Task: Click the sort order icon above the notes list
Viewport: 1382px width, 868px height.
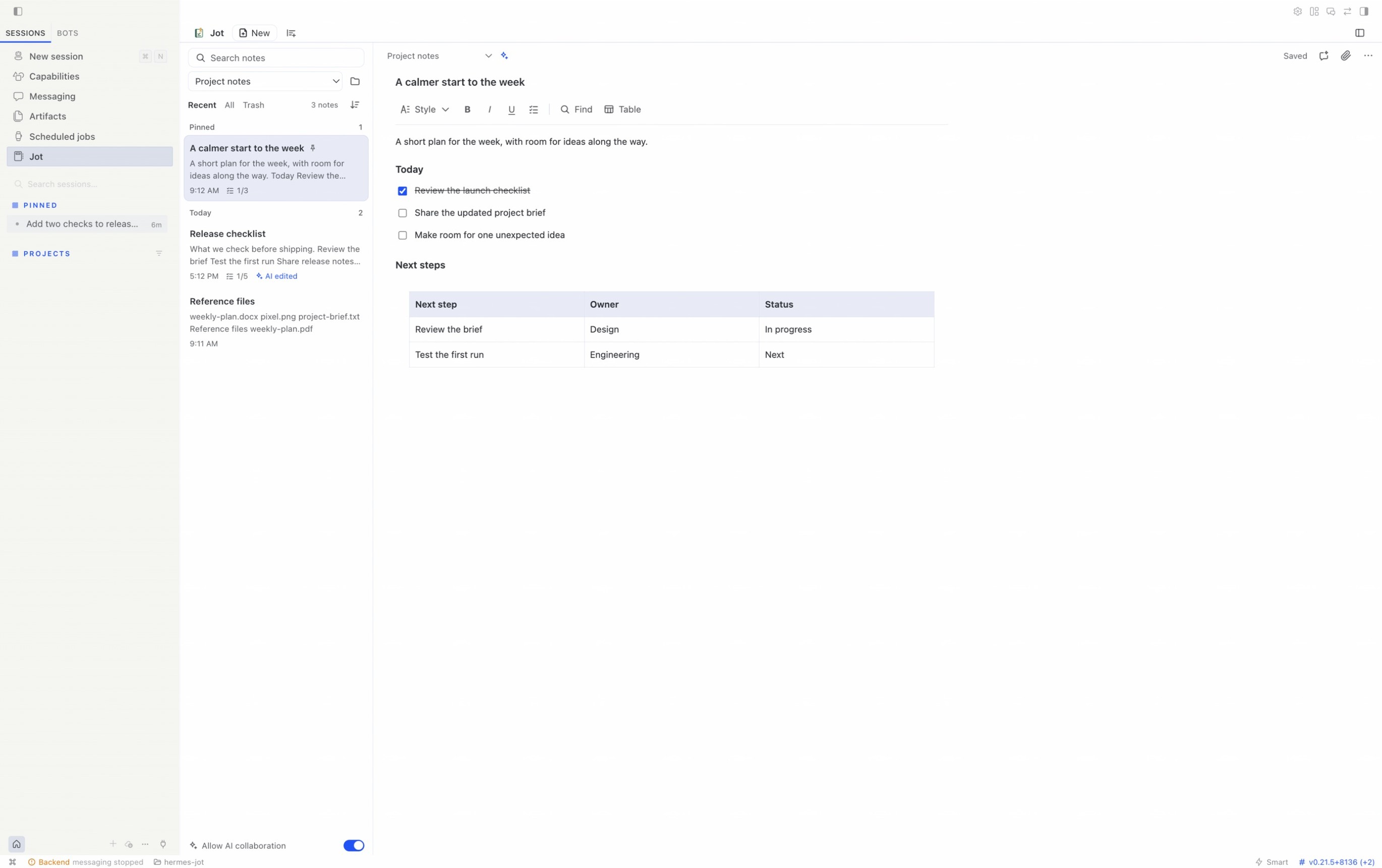Action: [355, 104]
